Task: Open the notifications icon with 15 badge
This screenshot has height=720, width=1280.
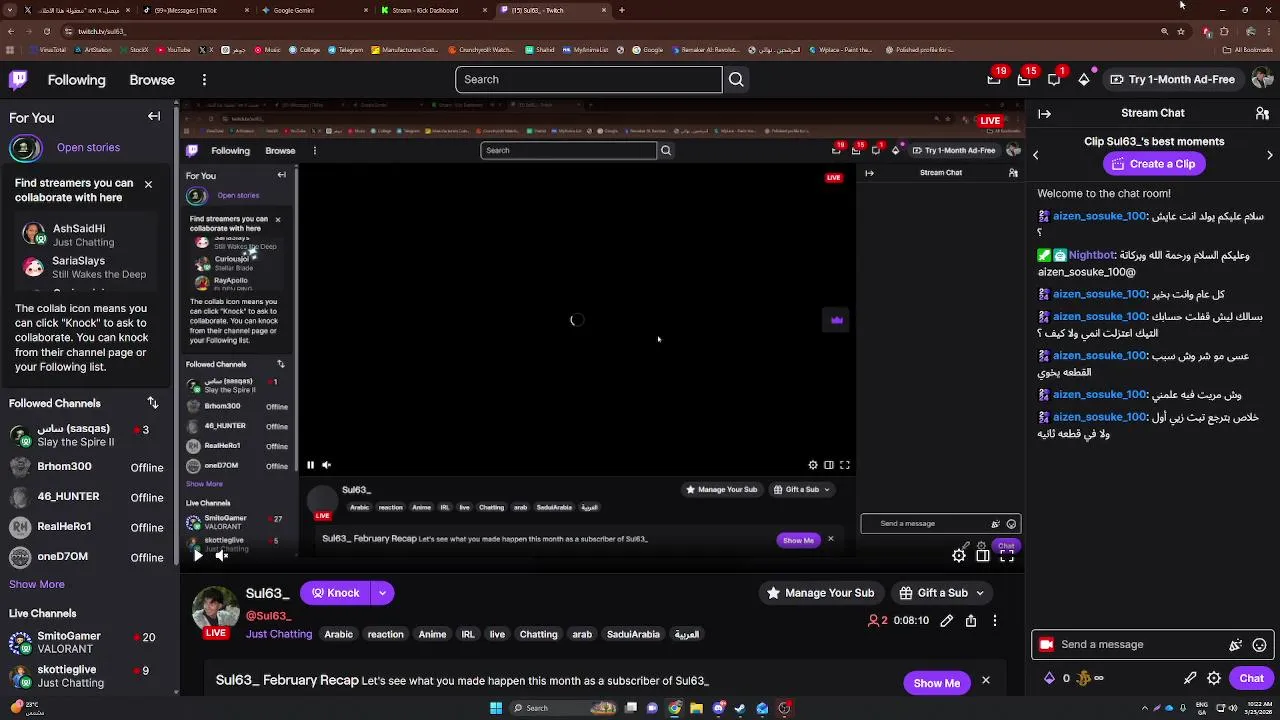Action: point(1024,79)
